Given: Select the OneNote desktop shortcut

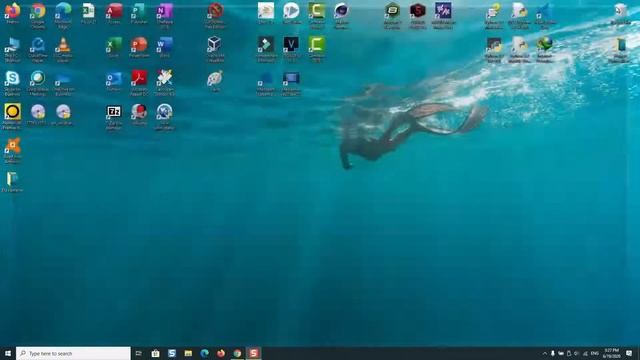Looking at the screenshot, I should [164, 16].
